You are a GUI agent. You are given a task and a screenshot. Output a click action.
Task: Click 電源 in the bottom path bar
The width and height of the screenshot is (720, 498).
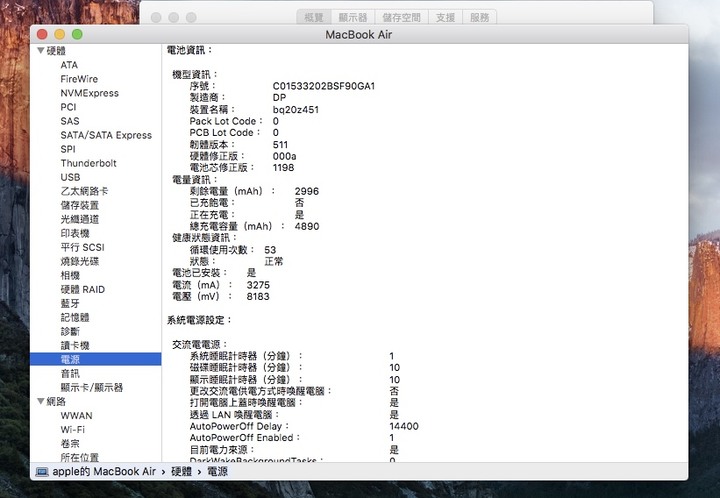click(x=217, y=472)
